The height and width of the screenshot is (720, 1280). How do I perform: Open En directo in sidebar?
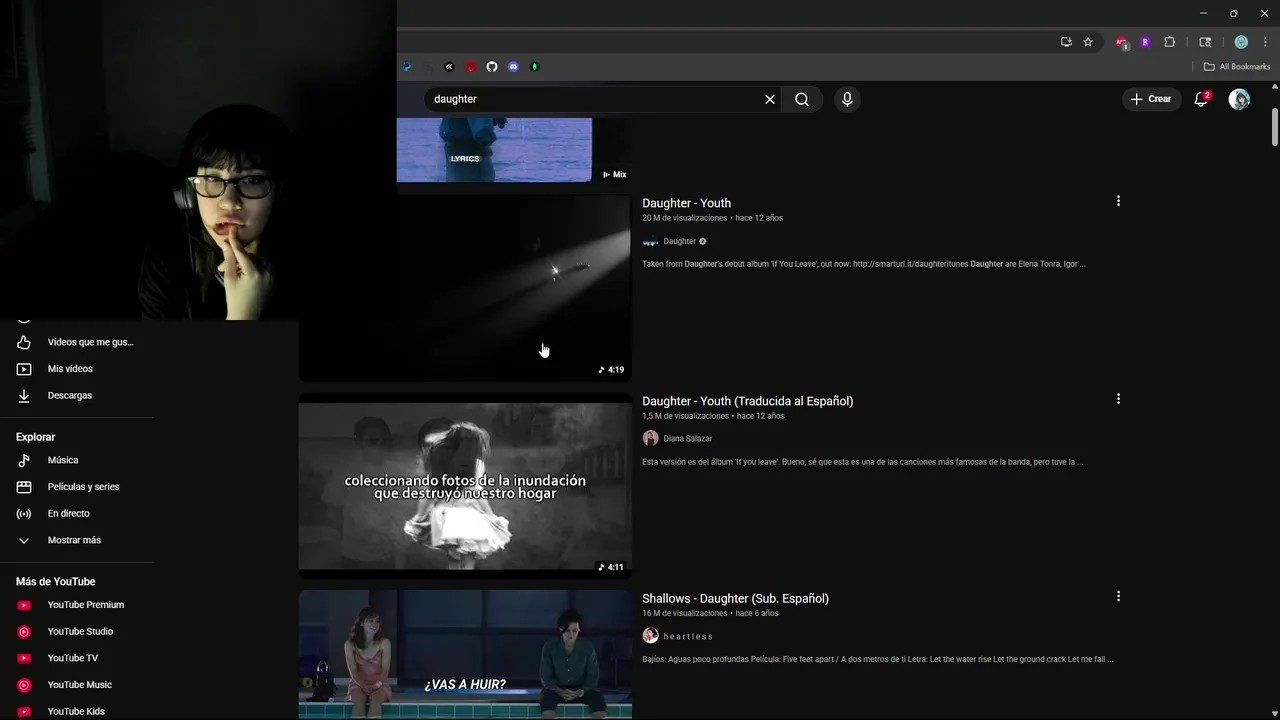68,513
